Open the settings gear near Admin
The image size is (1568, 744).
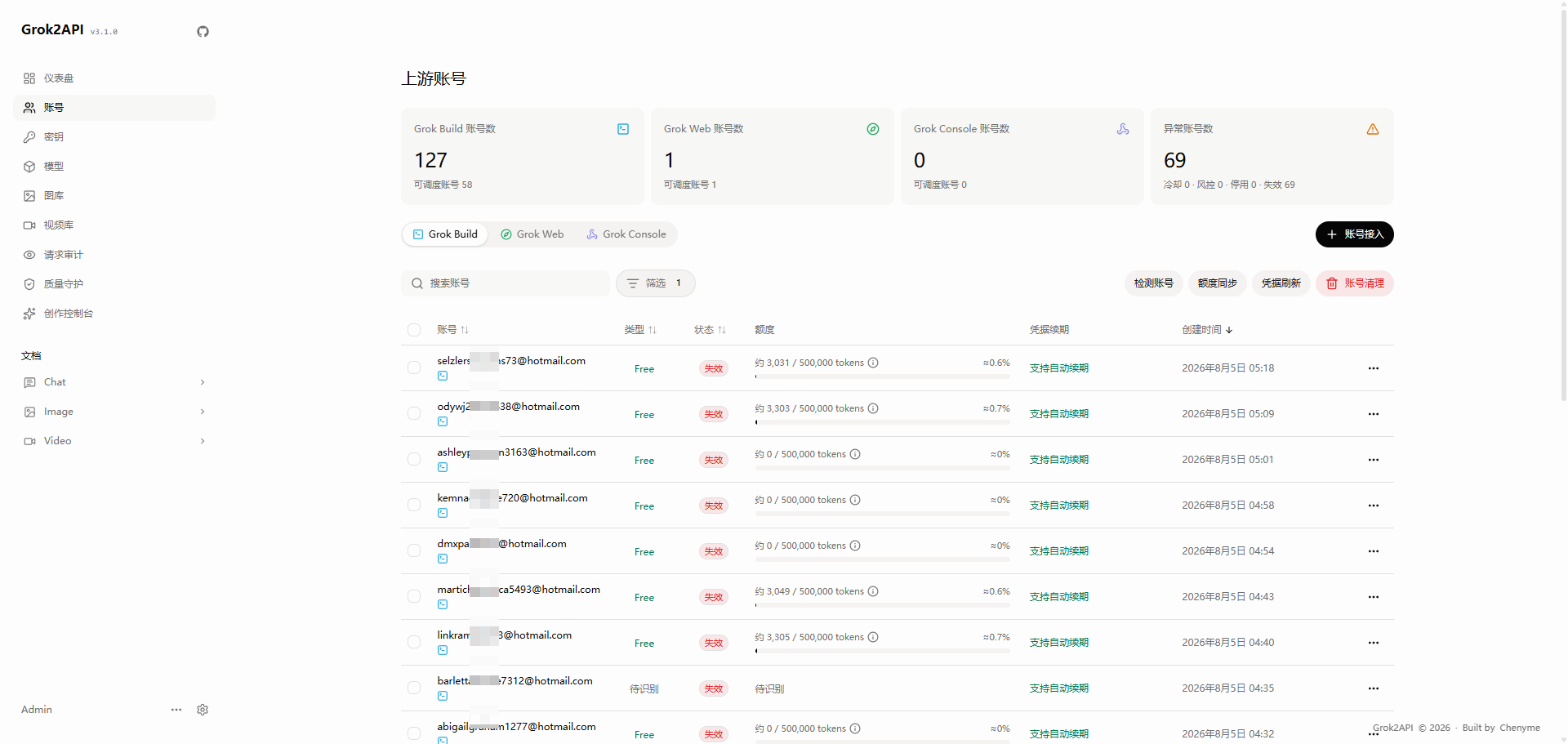[203, 710]
